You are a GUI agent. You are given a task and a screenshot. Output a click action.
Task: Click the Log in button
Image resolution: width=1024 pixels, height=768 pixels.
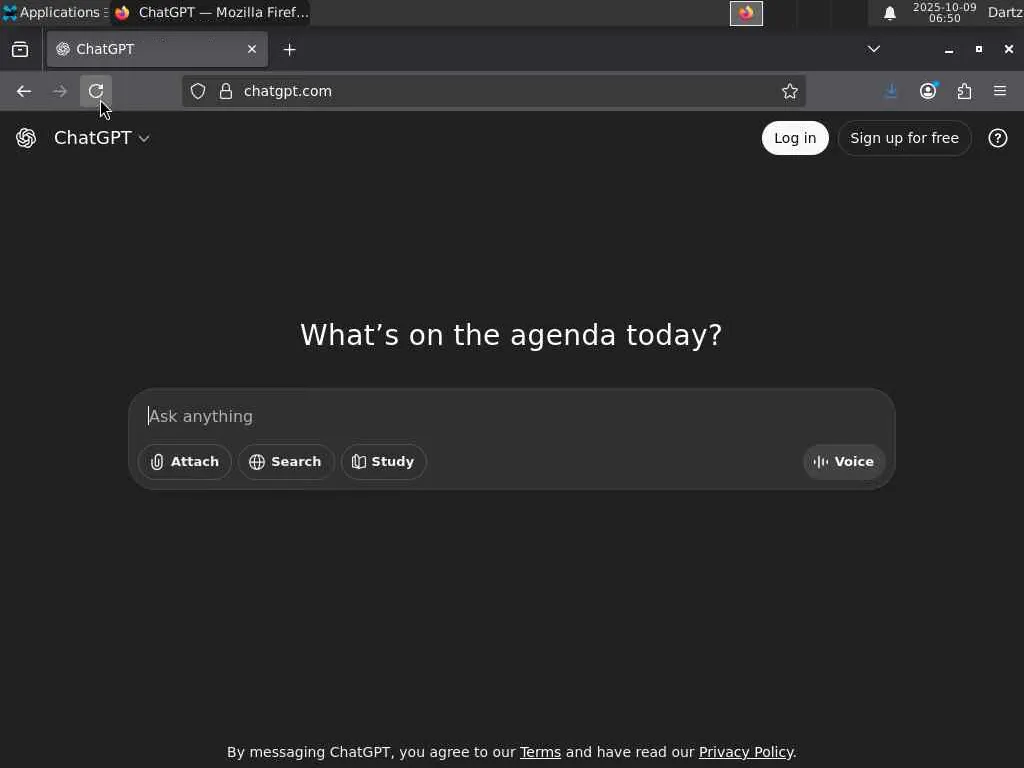pyautogui.click(x=795, y=138)
